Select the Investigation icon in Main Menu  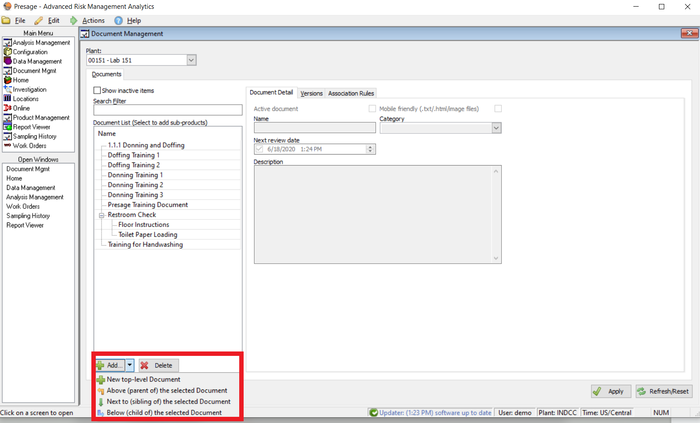[7, 89]
